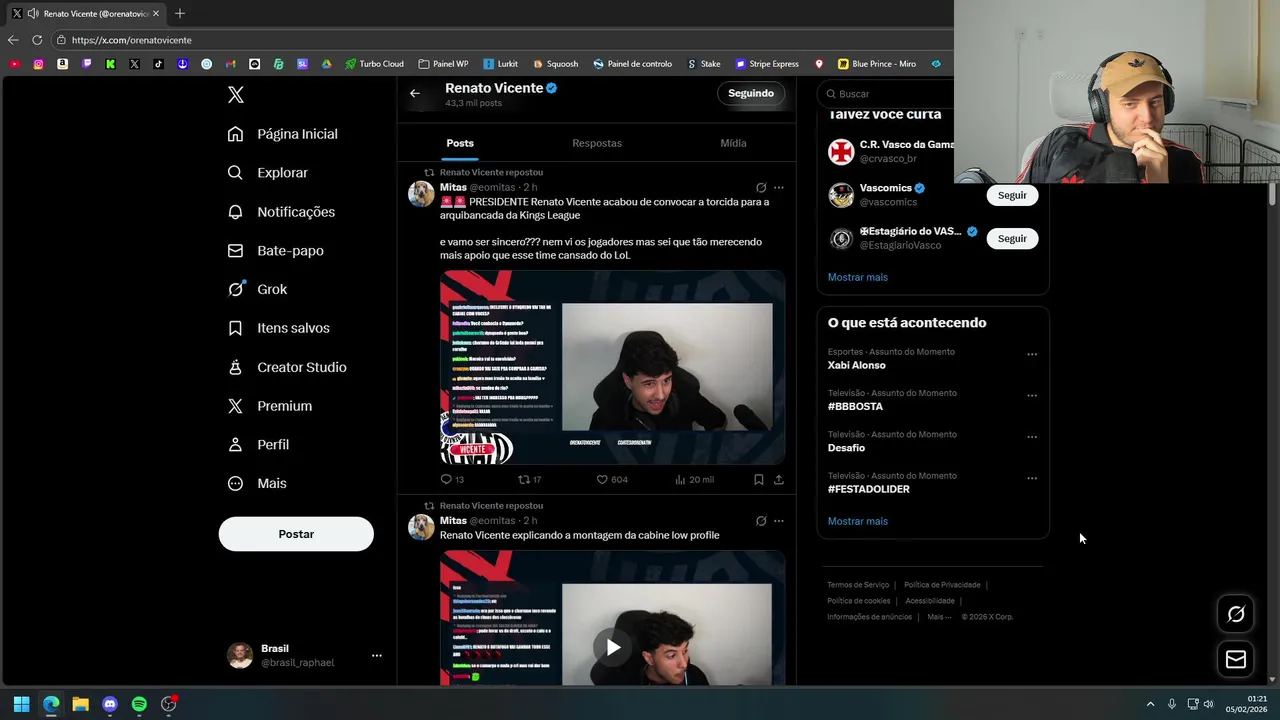1280x720 pixels.
Task: Click the Seguindo button
Action: pos(751,93)
